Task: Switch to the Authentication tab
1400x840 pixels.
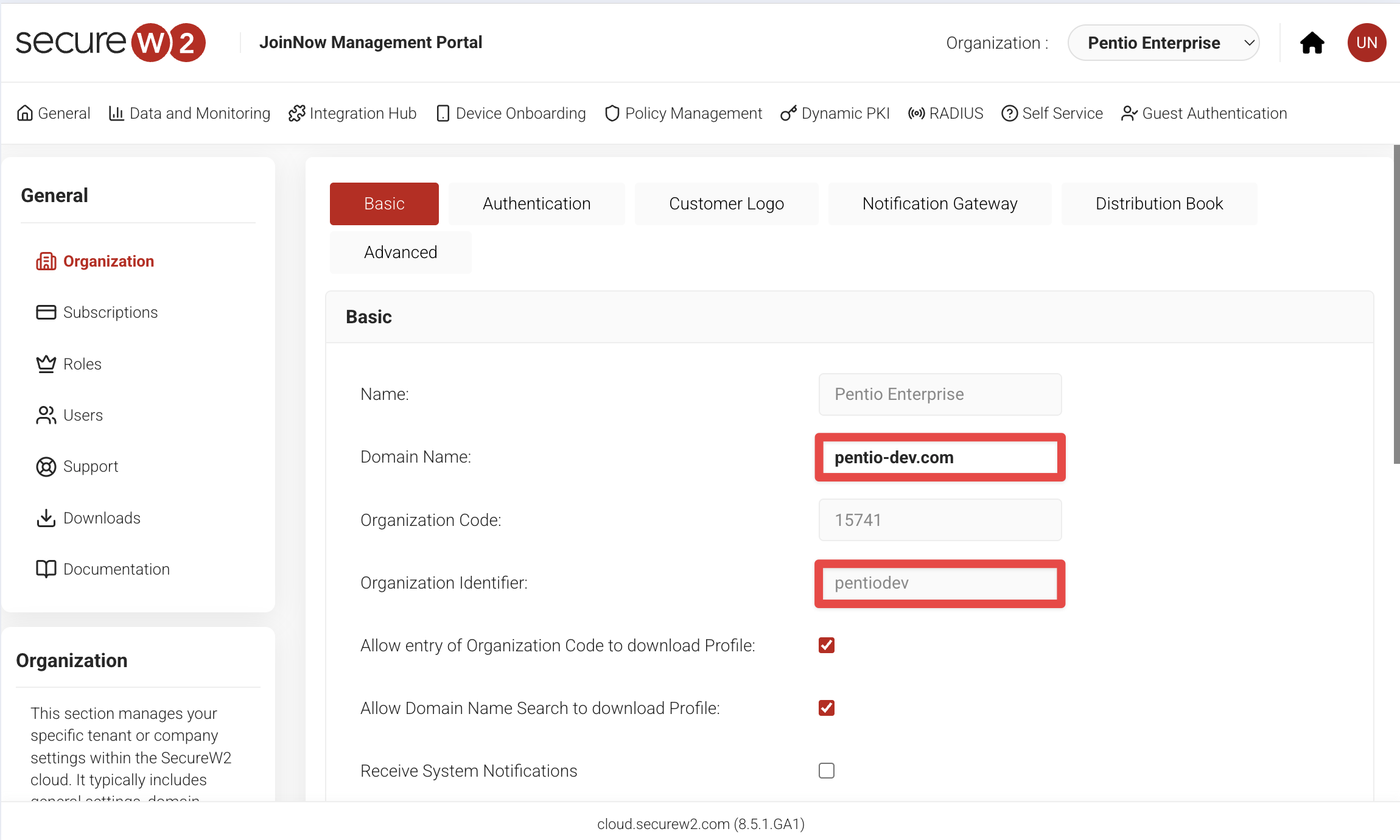Action: point(537,204)
